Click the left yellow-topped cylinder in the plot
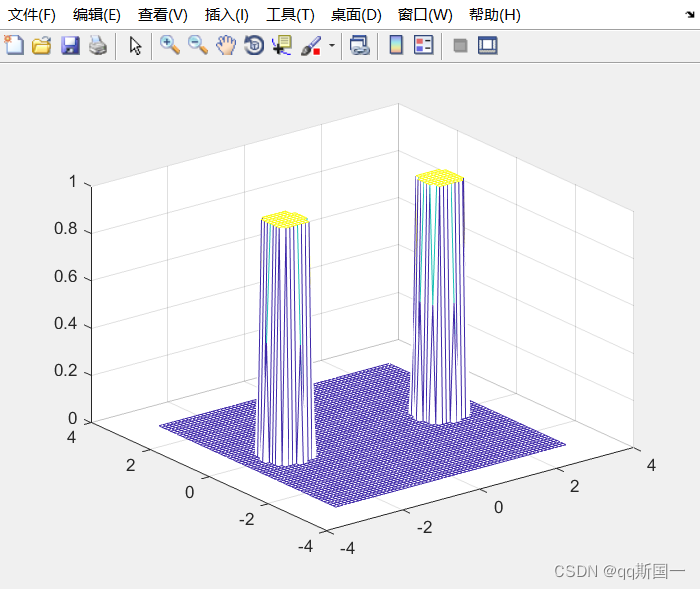The height and width of the screenshot is (589, 700). coord(285,338)
